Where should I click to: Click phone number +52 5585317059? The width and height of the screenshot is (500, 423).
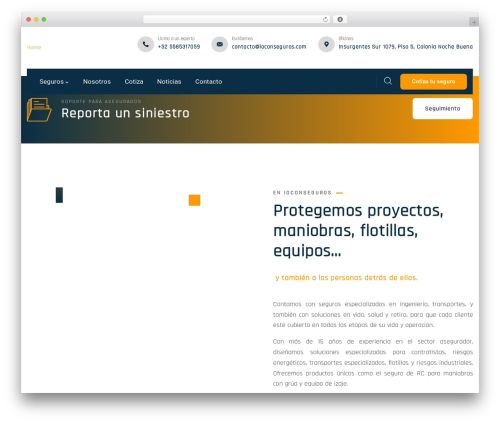point(179,47)
